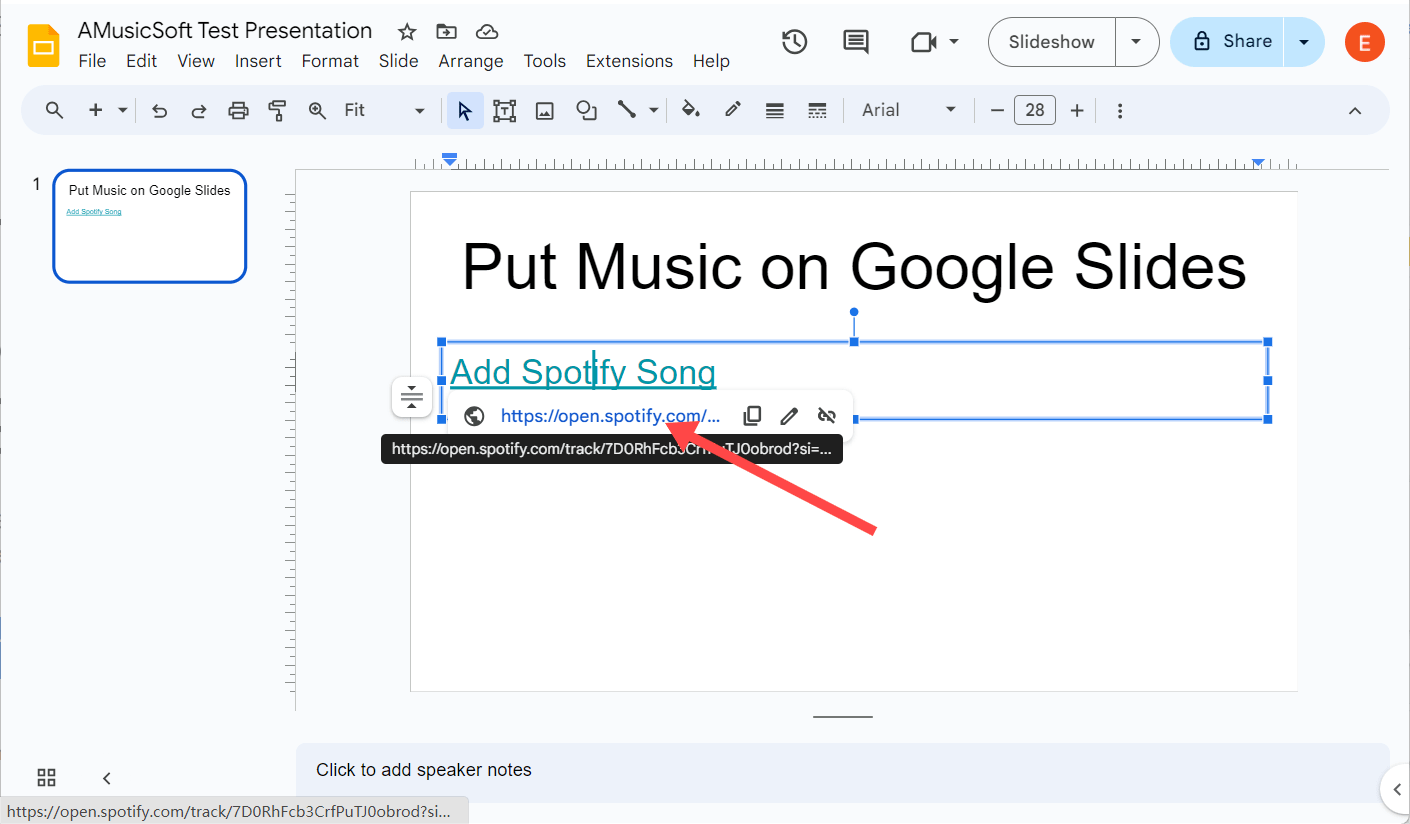
Task: Add a new slide plus button
Action: [x=96, y=110]
